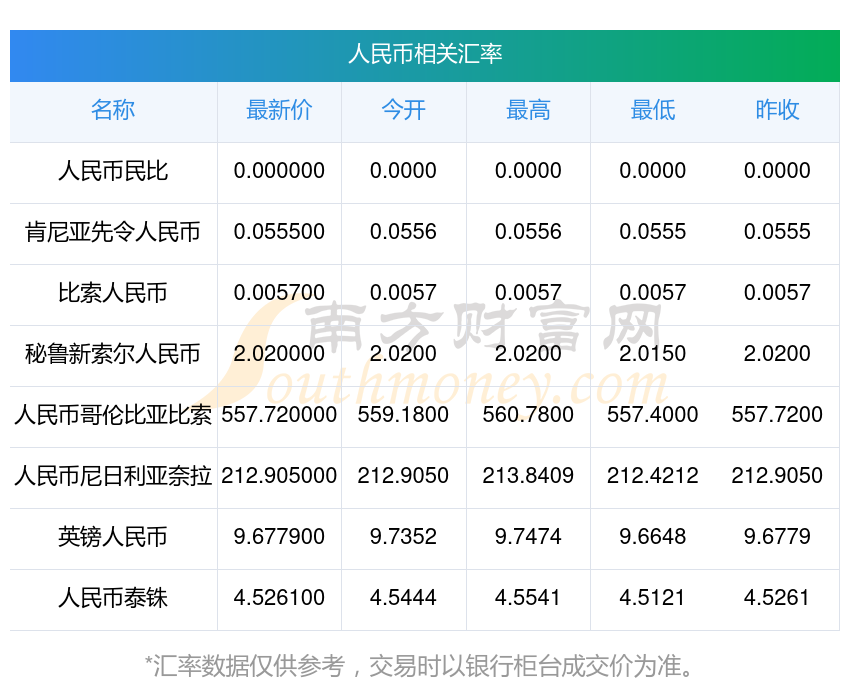Click the 人民币哥伦比亚比索 row name
The image size is (850, 698).
(113, 415)
